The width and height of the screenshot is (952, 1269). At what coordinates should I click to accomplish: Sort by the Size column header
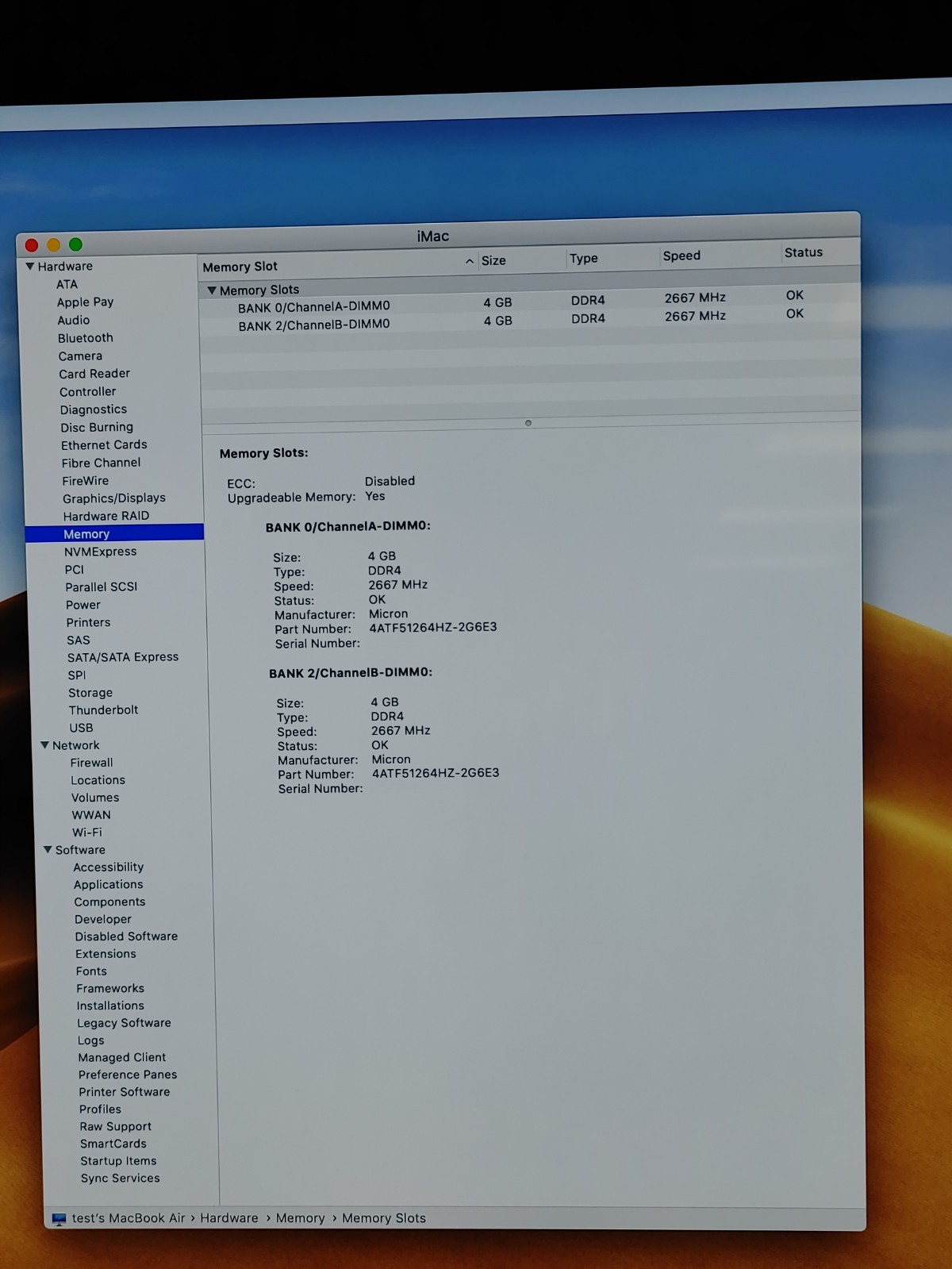pos(493,260)
